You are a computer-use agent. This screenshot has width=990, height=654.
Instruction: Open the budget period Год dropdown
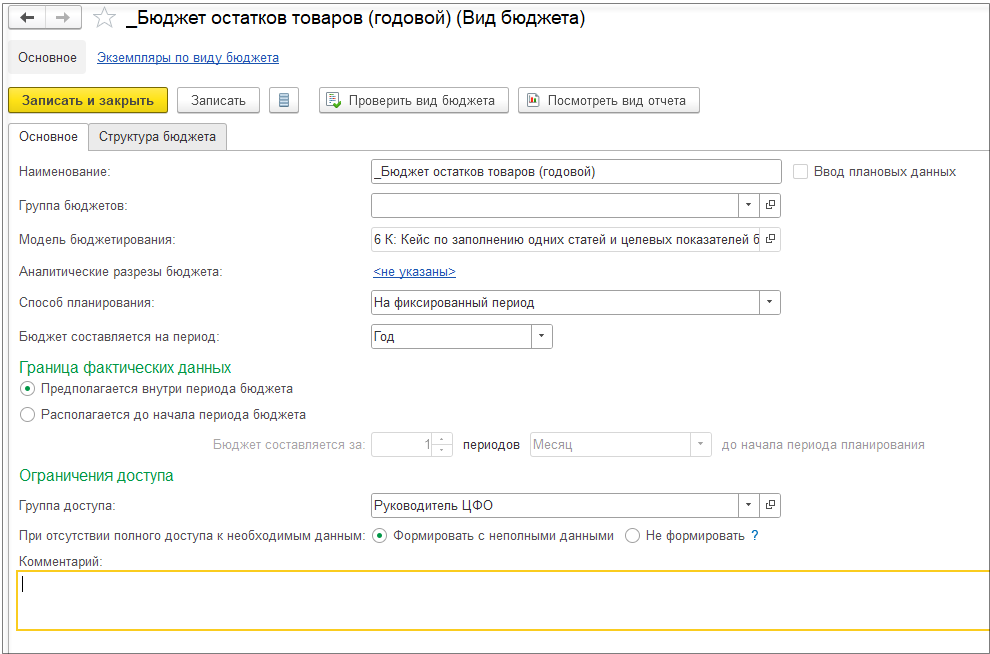click(x=541, y=337)
